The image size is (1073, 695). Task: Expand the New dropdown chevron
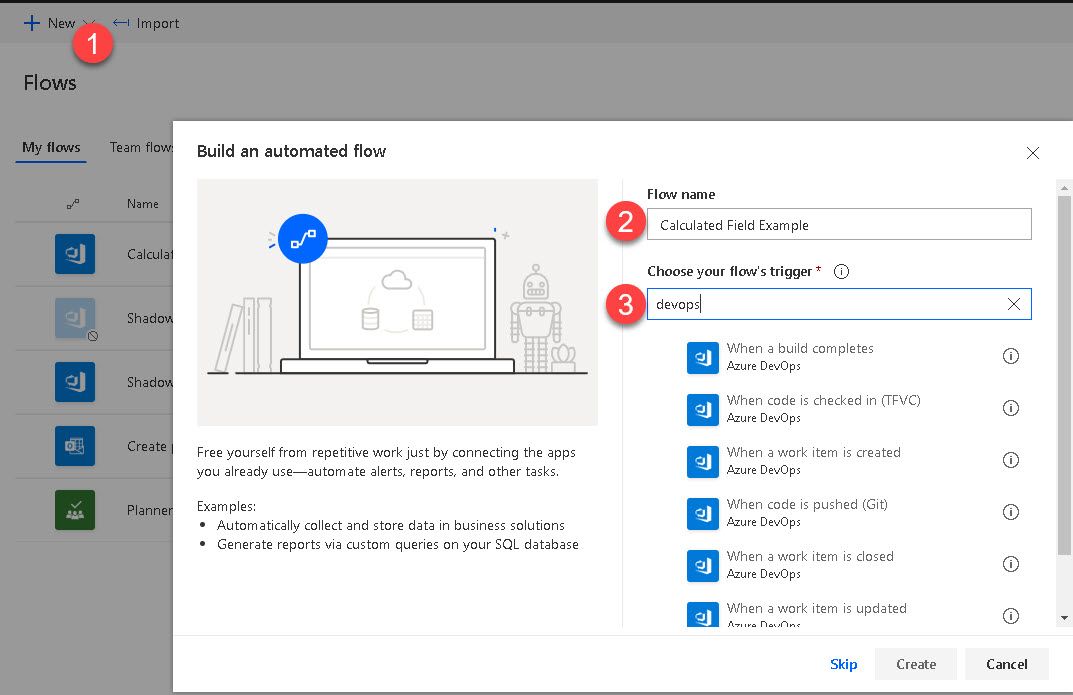(89, 23)
